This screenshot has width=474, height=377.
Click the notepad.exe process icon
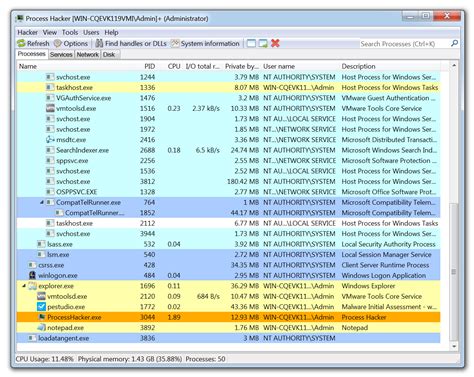(41, 328)
